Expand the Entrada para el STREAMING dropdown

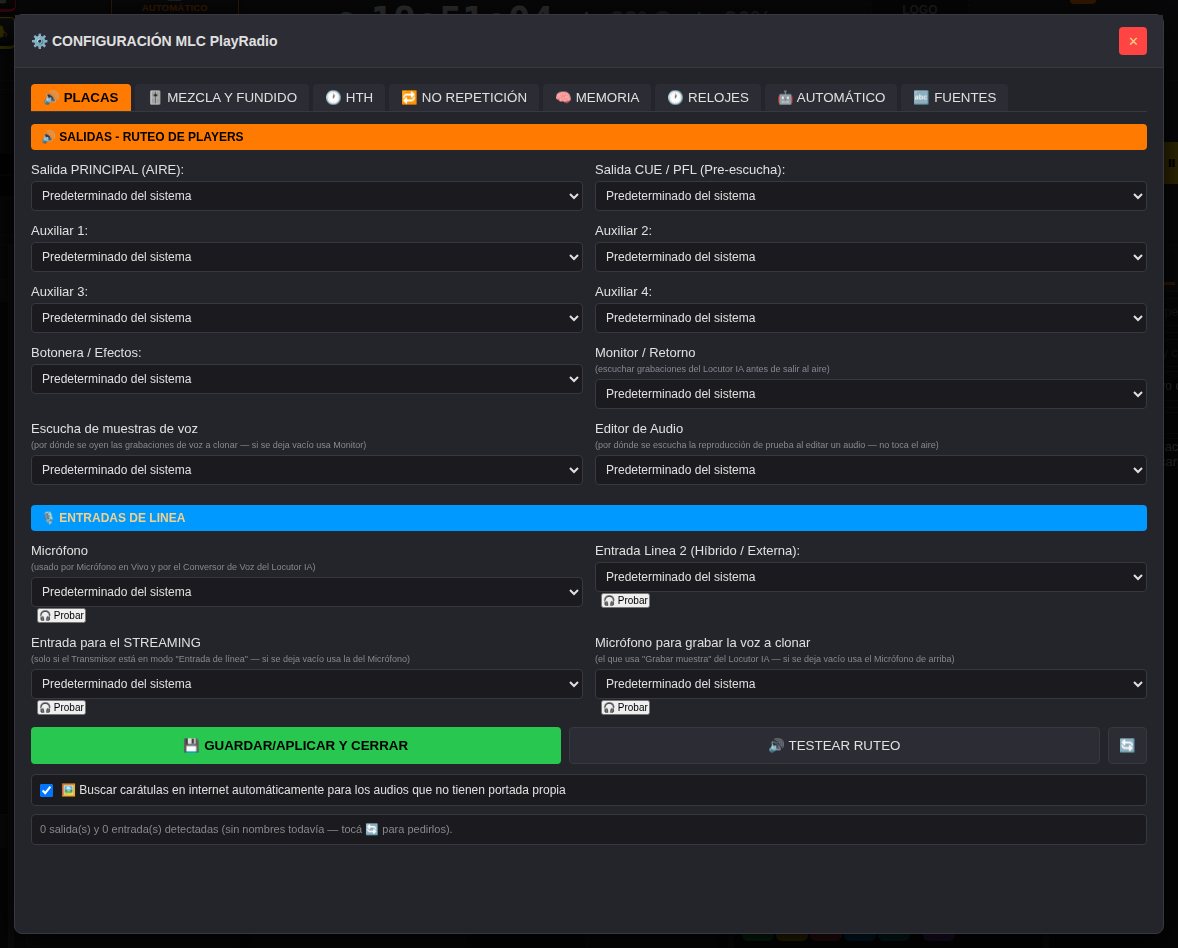[307, 684]
